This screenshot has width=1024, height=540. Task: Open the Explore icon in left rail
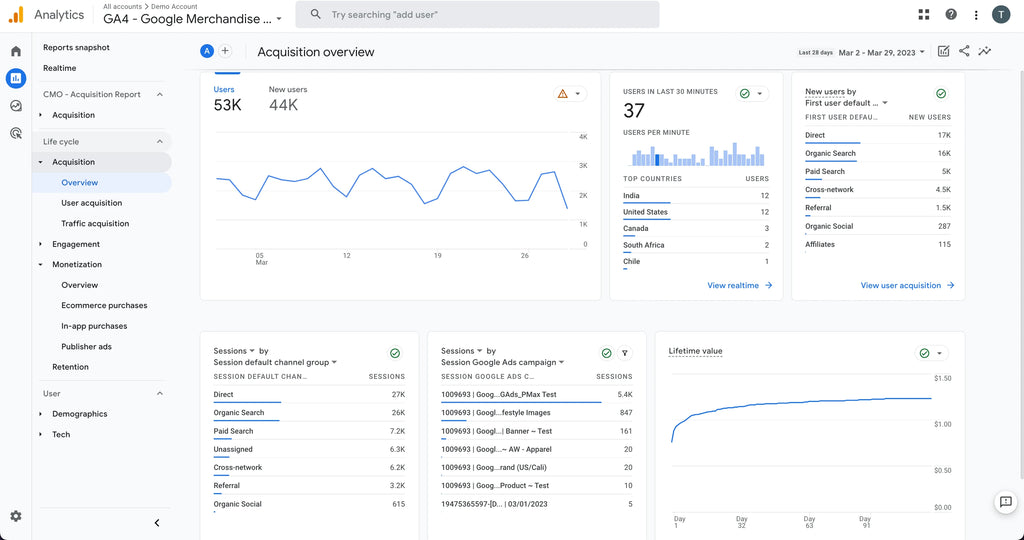[x=16, y=105]
